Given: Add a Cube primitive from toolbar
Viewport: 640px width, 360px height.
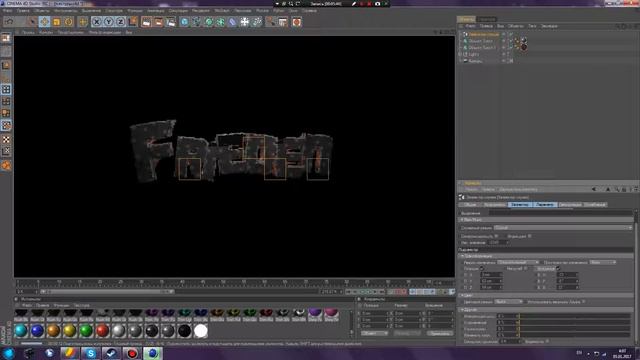Looking at the screenshot, I should pyautogui.click(x=184, y=22).
